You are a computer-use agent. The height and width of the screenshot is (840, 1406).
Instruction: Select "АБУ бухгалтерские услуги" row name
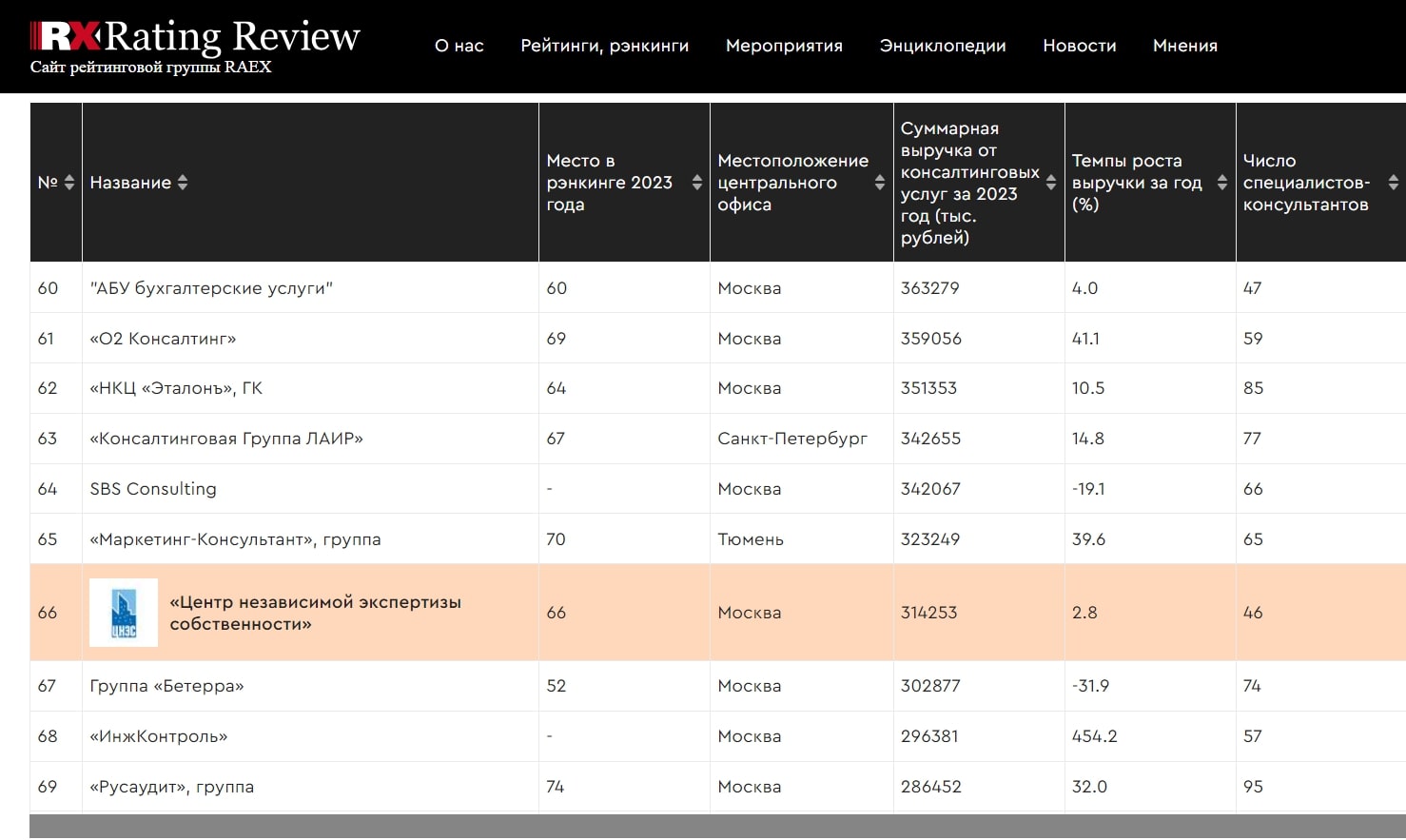[211, 288]
